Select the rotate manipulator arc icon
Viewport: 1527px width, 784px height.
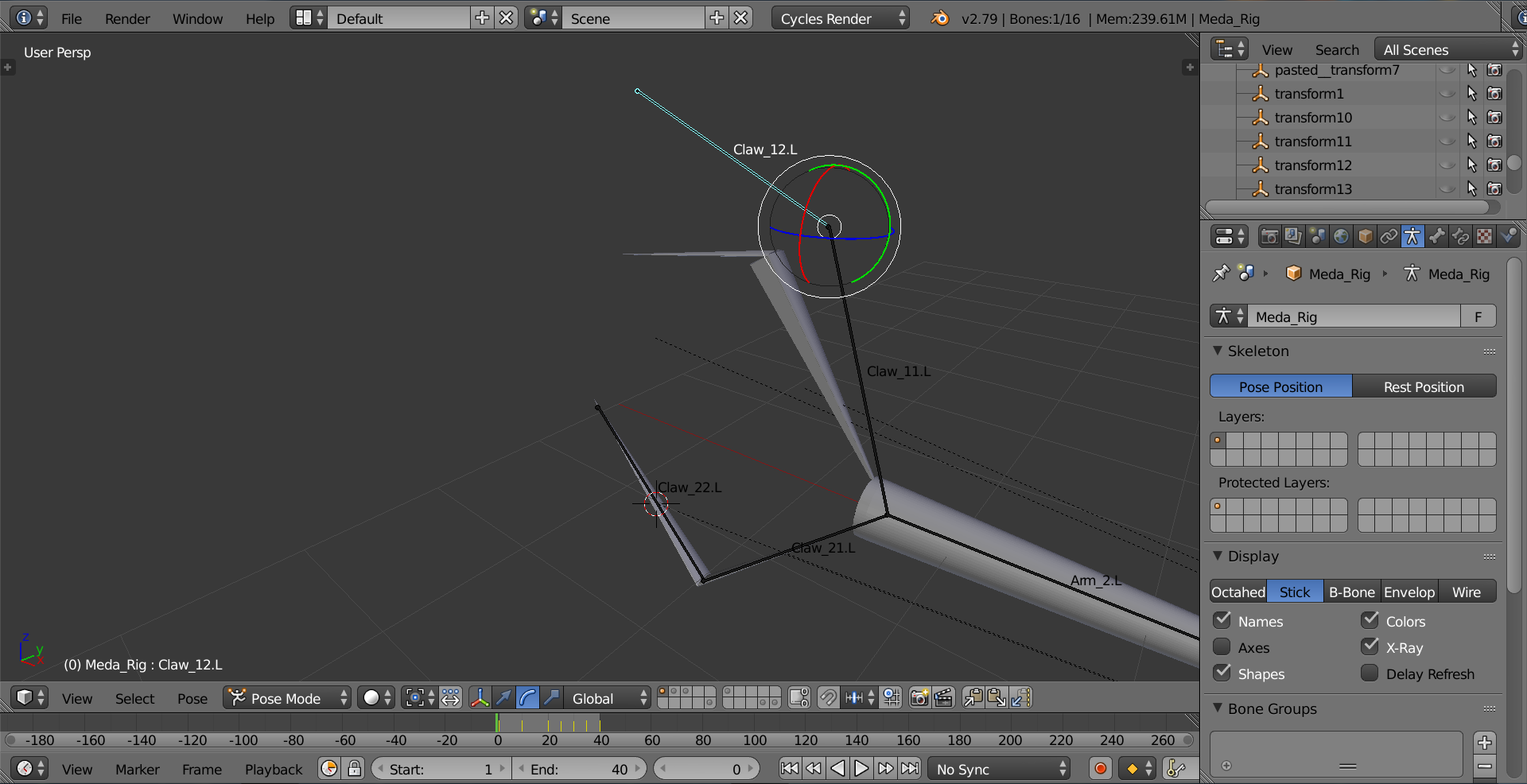(527, 698)
